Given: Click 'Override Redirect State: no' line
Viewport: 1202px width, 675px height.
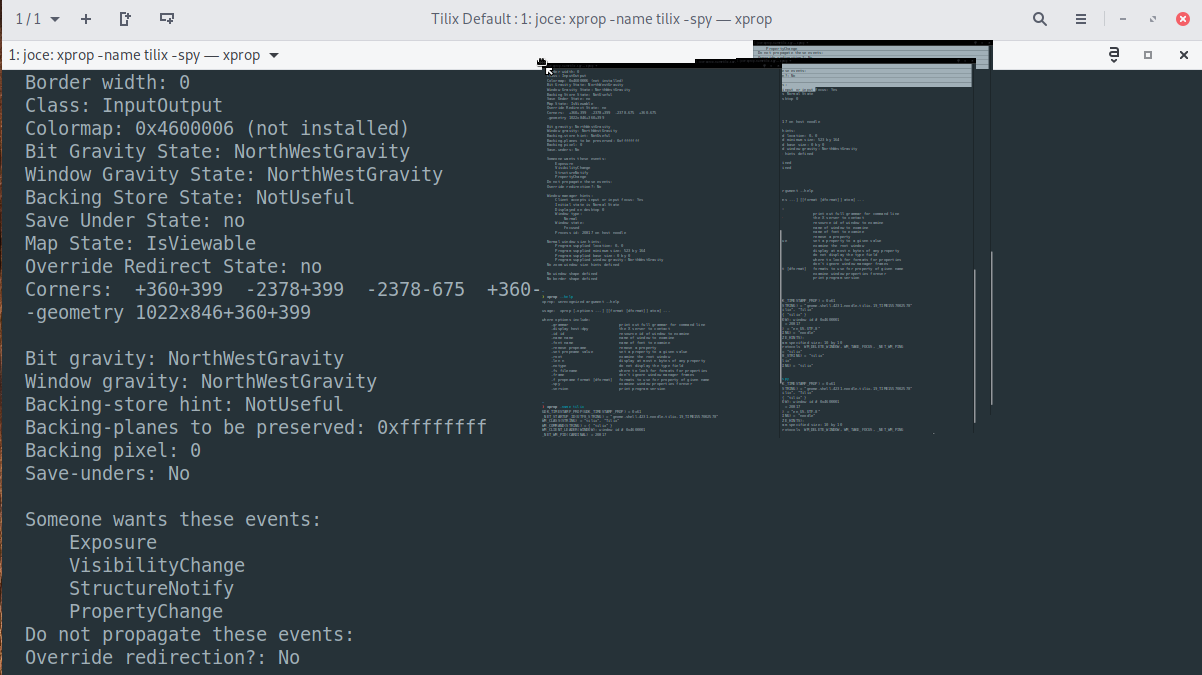Looking at the screenshot, I should coord(173,266).
